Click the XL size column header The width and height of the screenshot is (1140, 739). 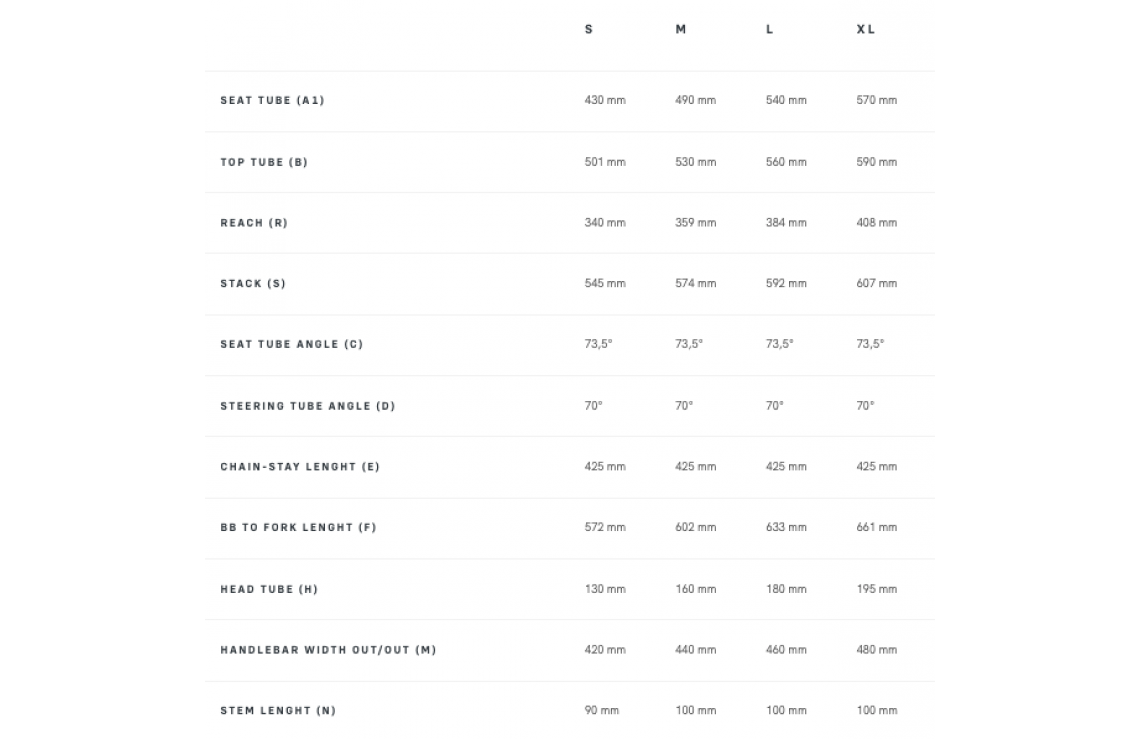pyautogui.click(x=865, y=30)
